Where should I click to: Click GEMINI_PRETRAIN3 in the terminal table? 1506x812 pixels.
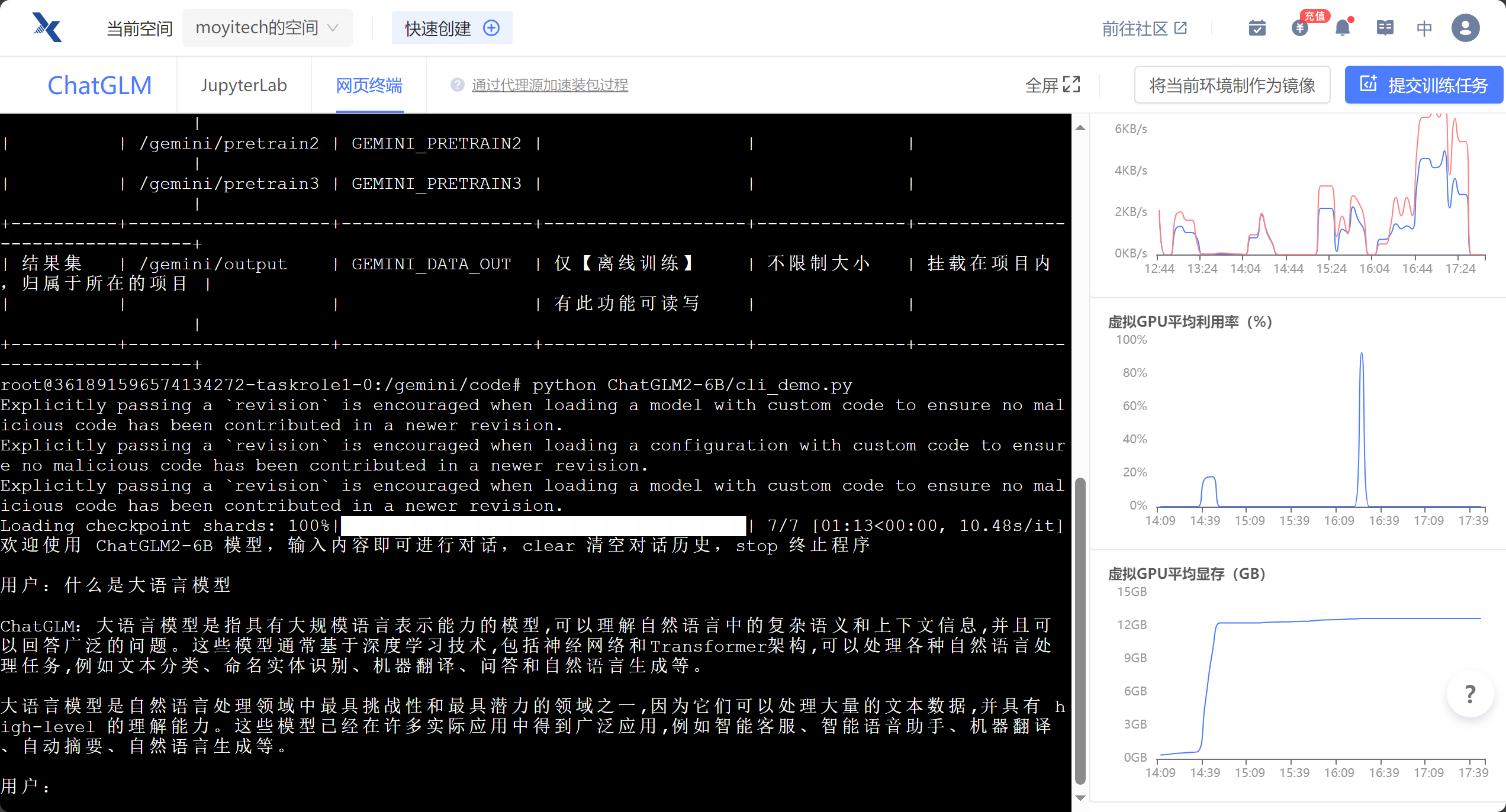tap(436, 183)
